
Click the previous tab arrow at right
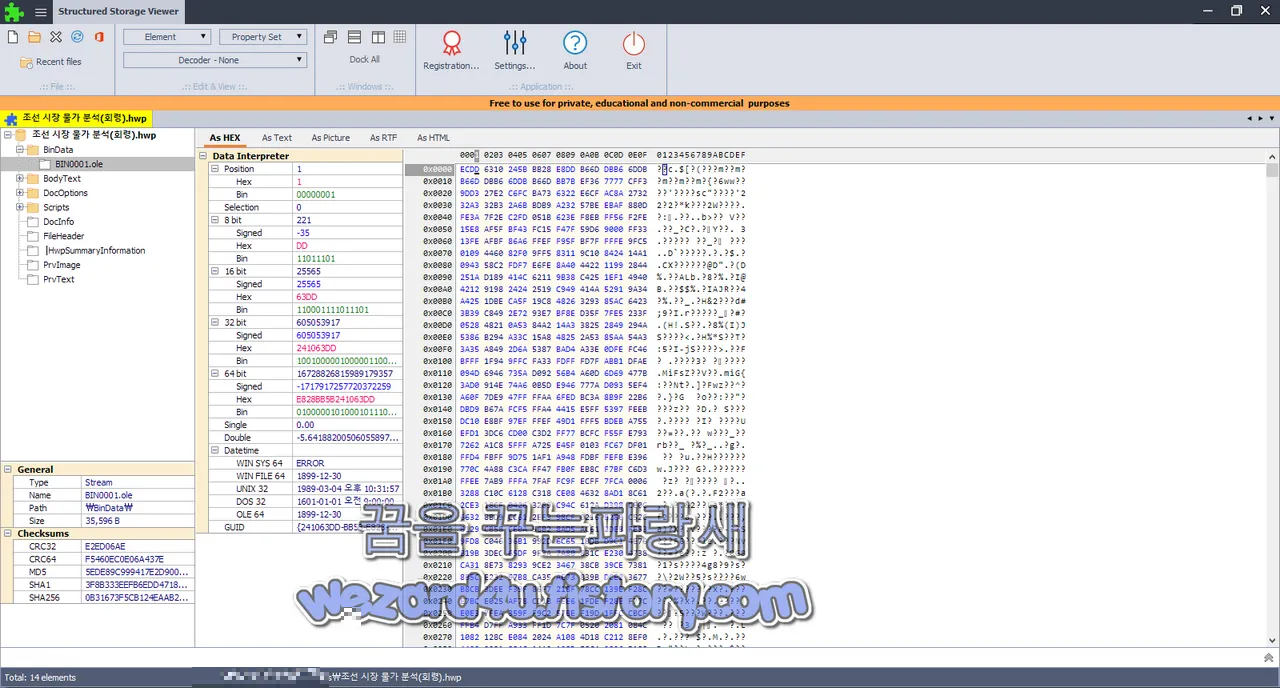tap(1249, 118)
